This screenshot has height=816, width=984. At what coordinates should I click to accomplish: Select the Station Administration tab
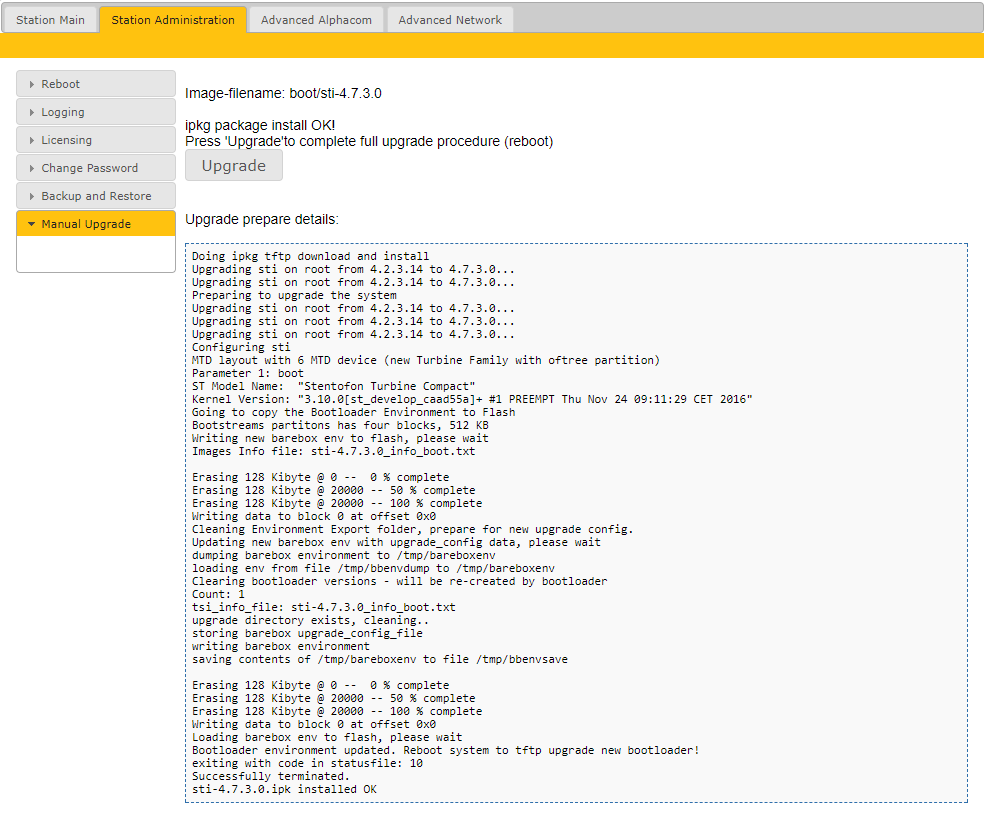click(x=173, y=20)
